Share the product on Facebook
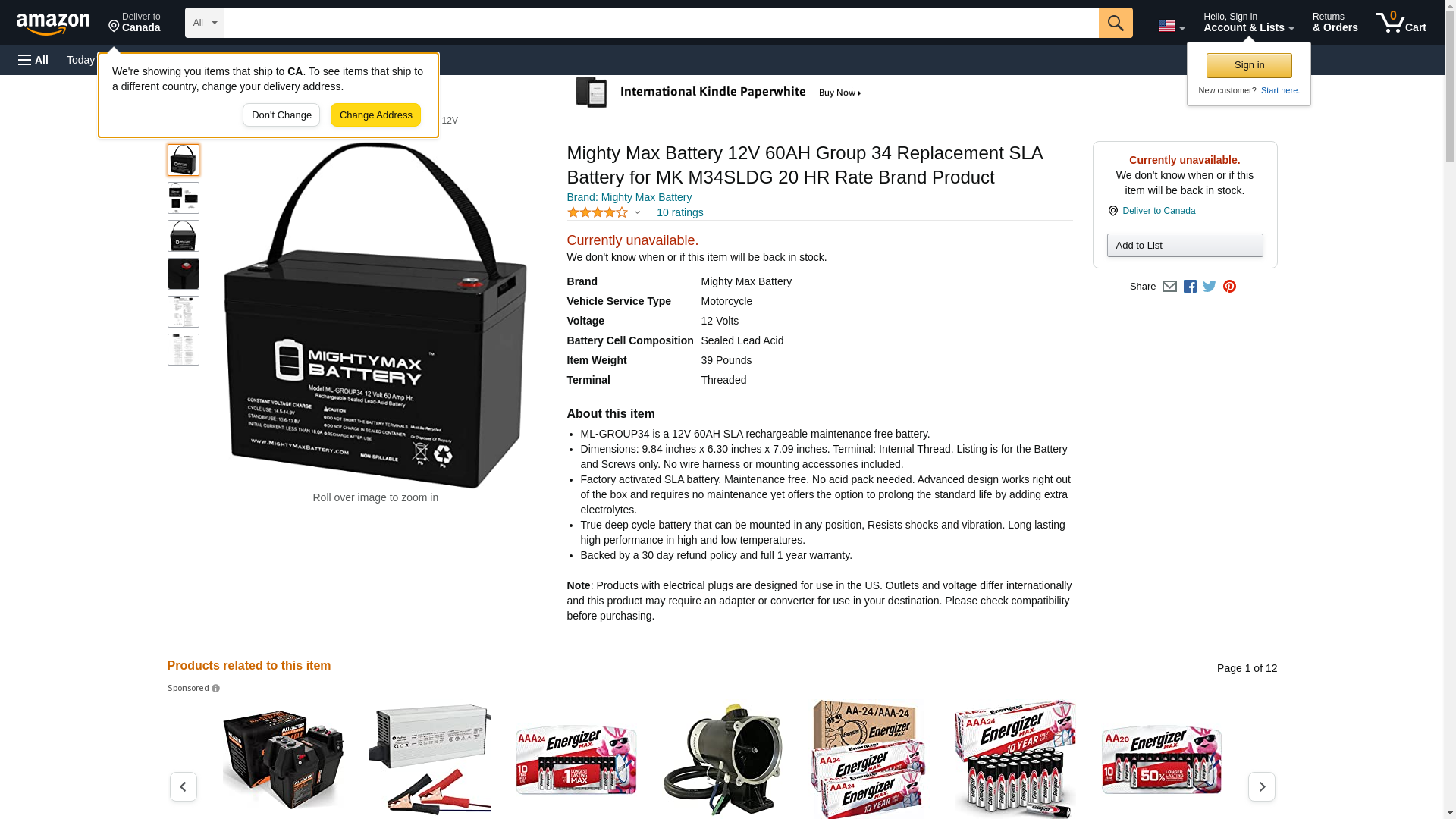Image resolution: width=1456 pixels, height=819 pixels. tap(1190, 287)
